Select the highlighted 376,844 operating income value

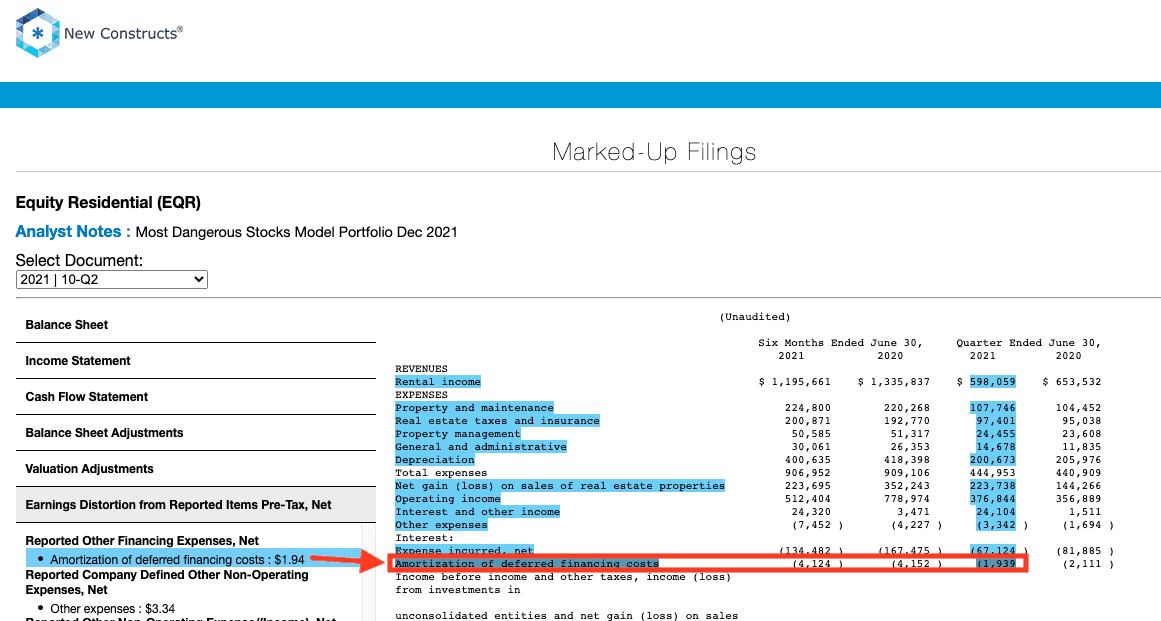993,499
